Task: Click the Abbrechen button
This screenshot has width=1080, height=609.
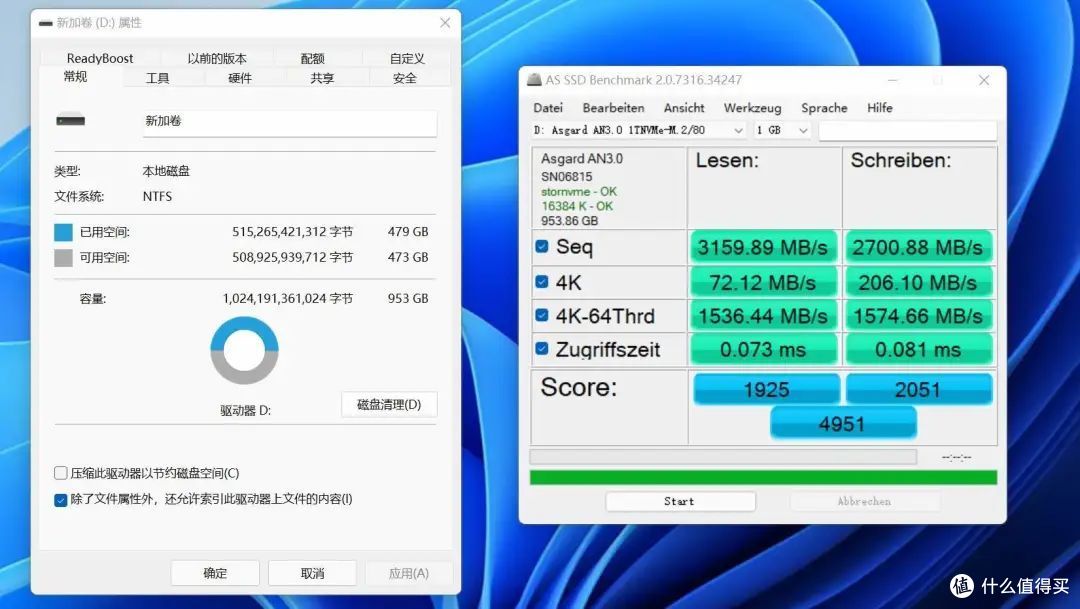Action: pos(864,502)
